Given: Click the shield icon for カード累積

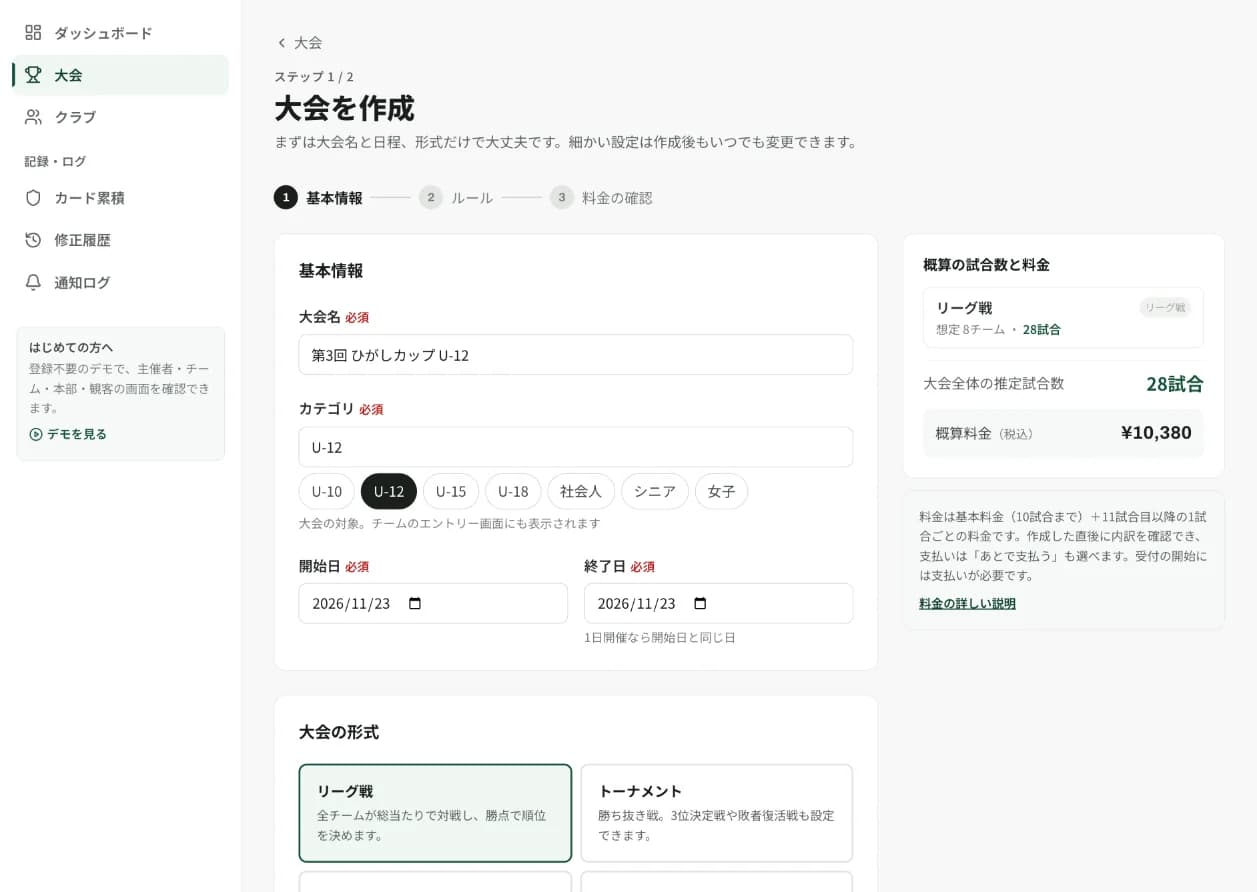Looking at the screenshot, I should click(33, 198).
